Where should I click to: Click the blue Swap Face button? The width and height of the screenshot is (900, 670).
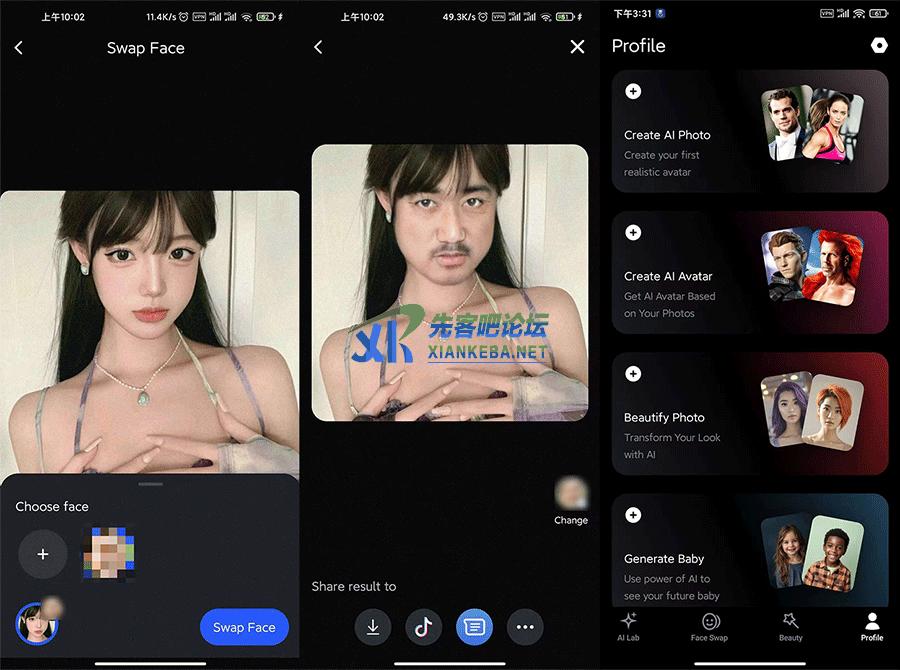[244, 627]
